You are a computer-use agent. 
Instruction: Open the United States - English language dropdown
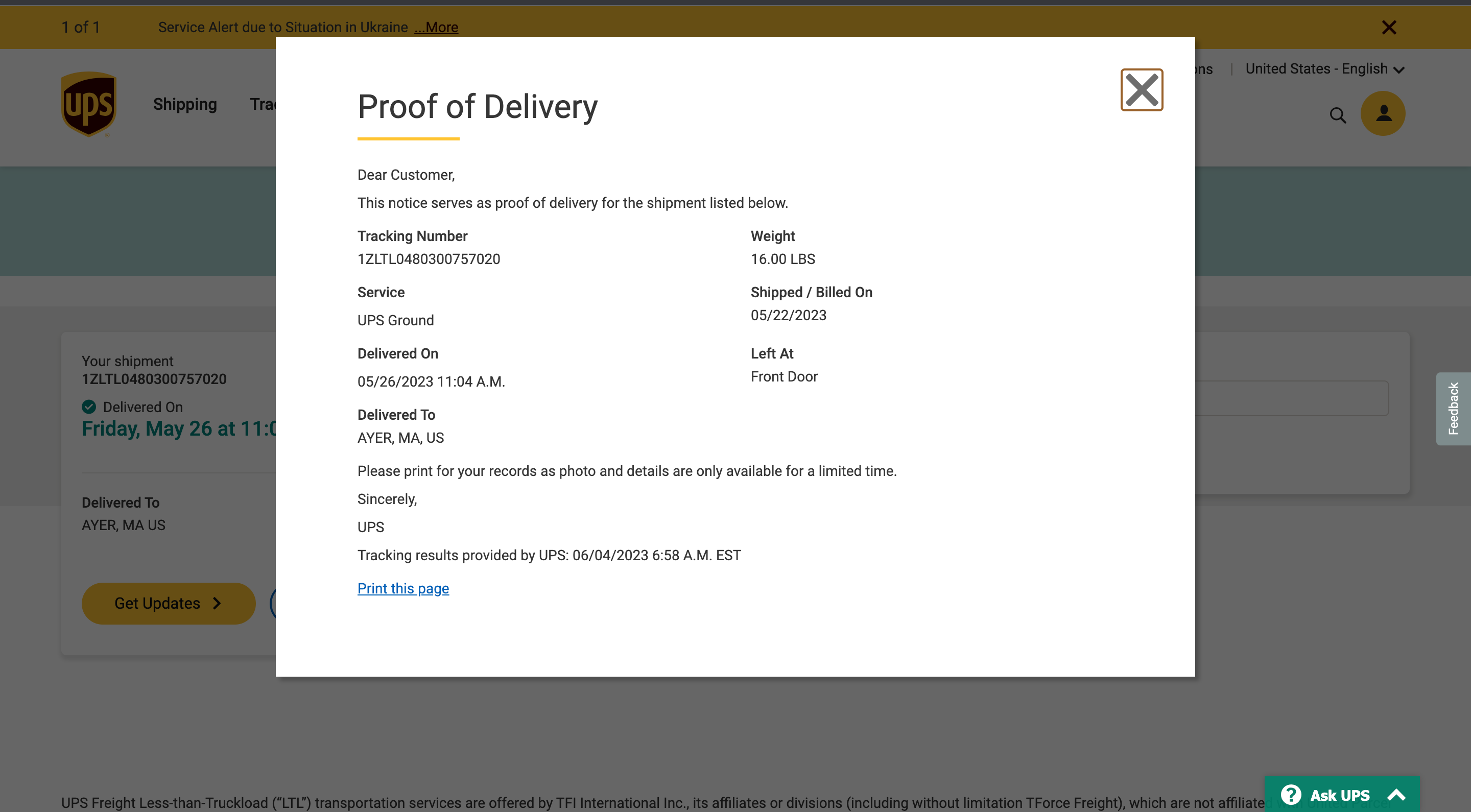point(1324,68)
